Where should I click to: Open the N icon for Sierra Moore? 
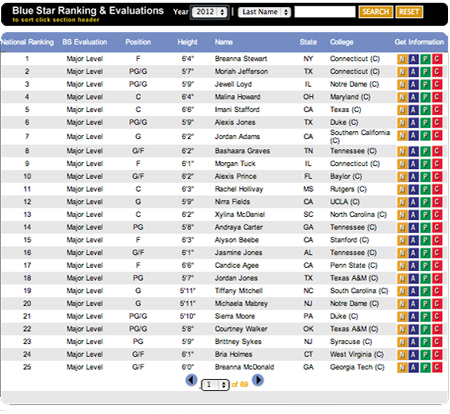(x=402, y=316)
